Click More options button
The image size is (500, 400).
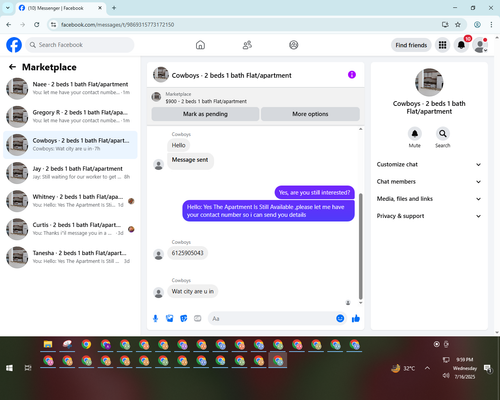310,114
